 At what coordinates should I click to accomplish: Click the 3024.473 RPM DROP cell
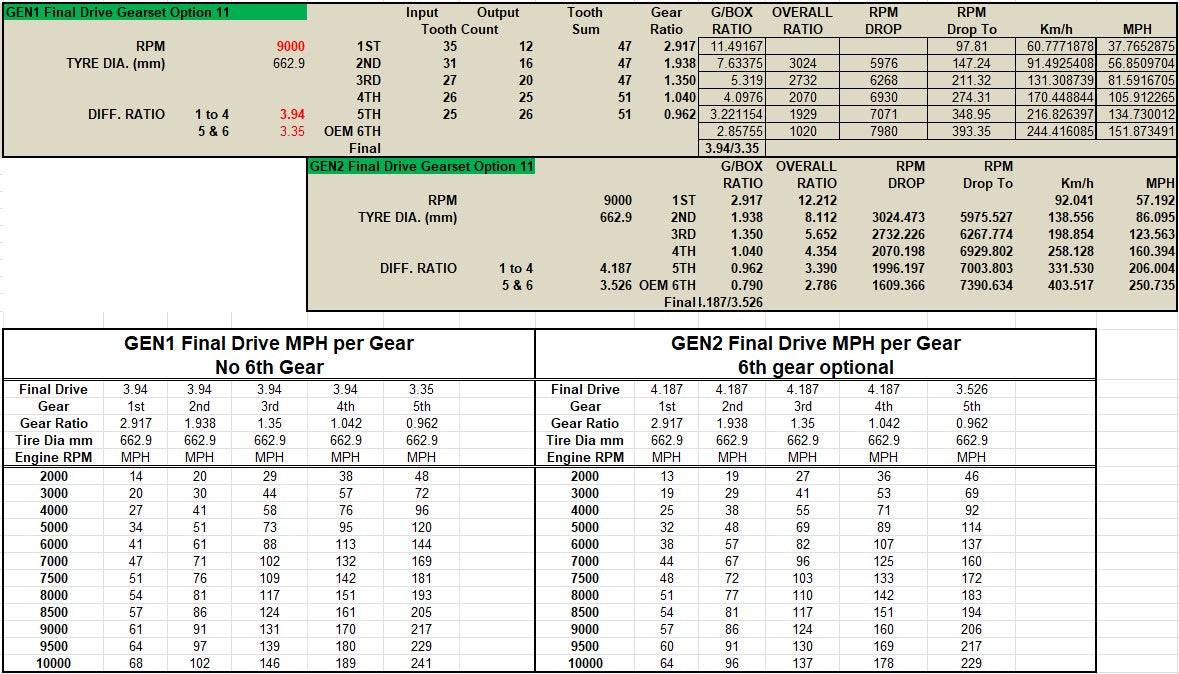tap(899, 217)
